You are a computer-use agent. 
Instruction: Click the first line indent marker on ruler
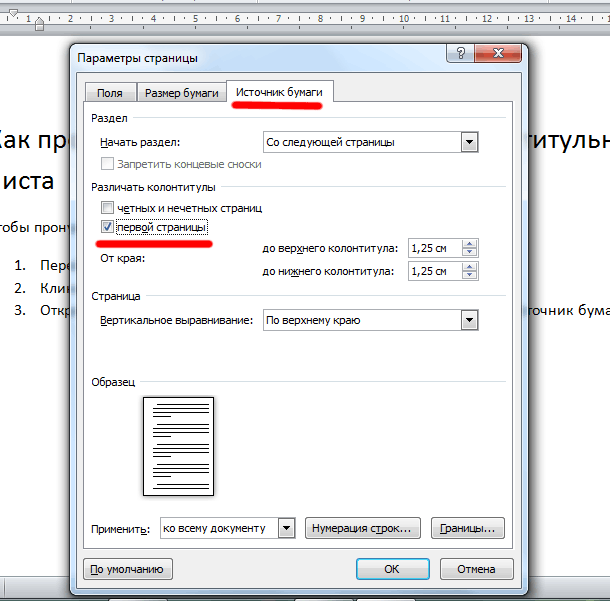[x=14, y=13]
